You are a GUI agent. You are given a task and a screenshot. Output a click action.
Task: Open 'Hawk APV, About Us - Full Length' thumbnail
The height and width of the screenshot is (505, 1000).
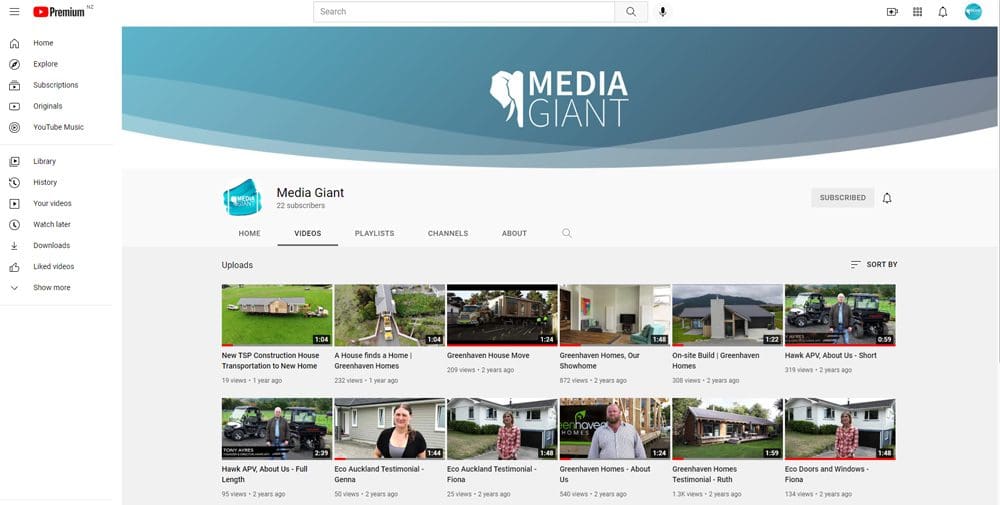277,429
